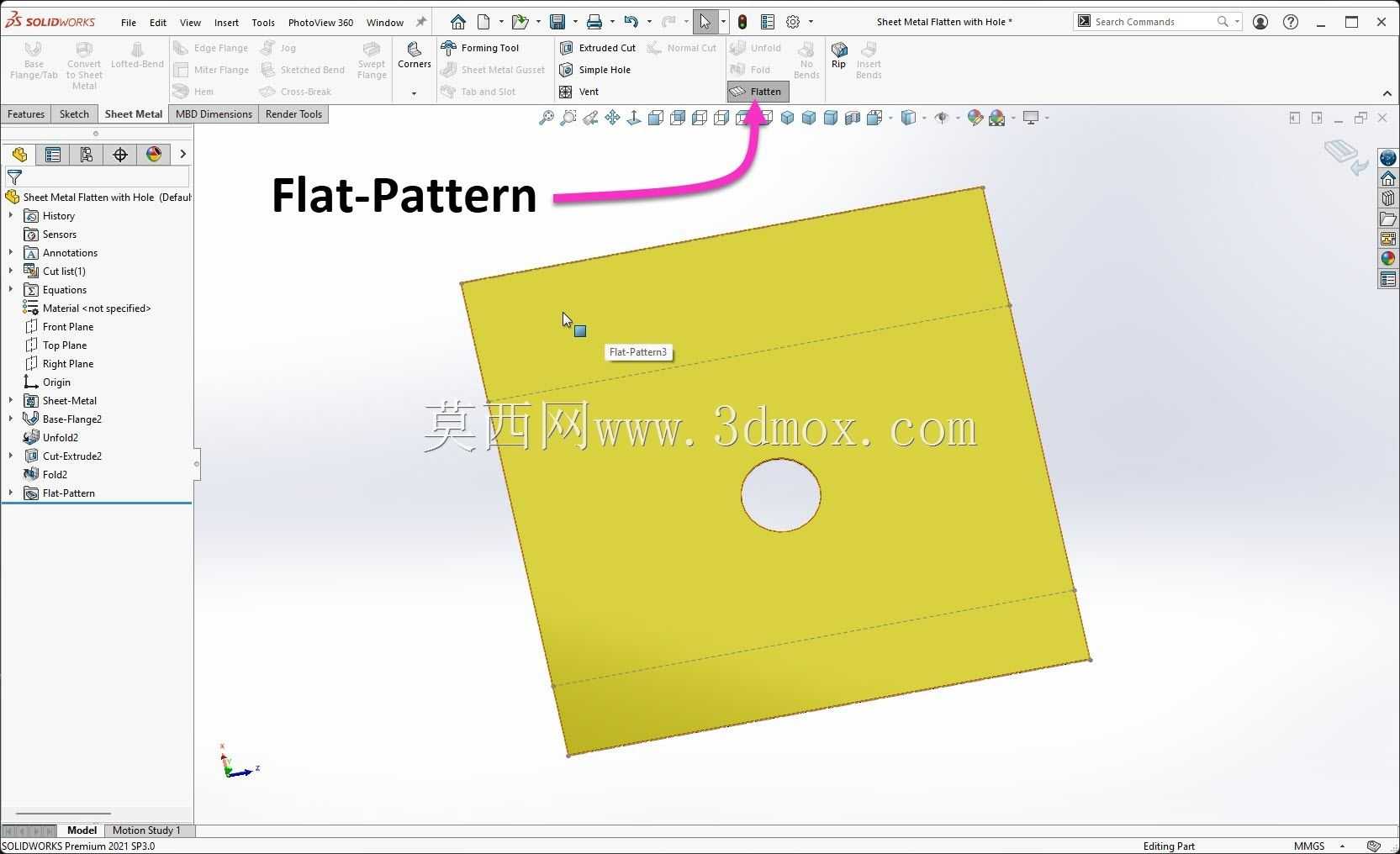Image resolution: width=1400 pixels, height=854 pixels.
Task: Open the PropertyManager tab icon
Action: [53, 155]
